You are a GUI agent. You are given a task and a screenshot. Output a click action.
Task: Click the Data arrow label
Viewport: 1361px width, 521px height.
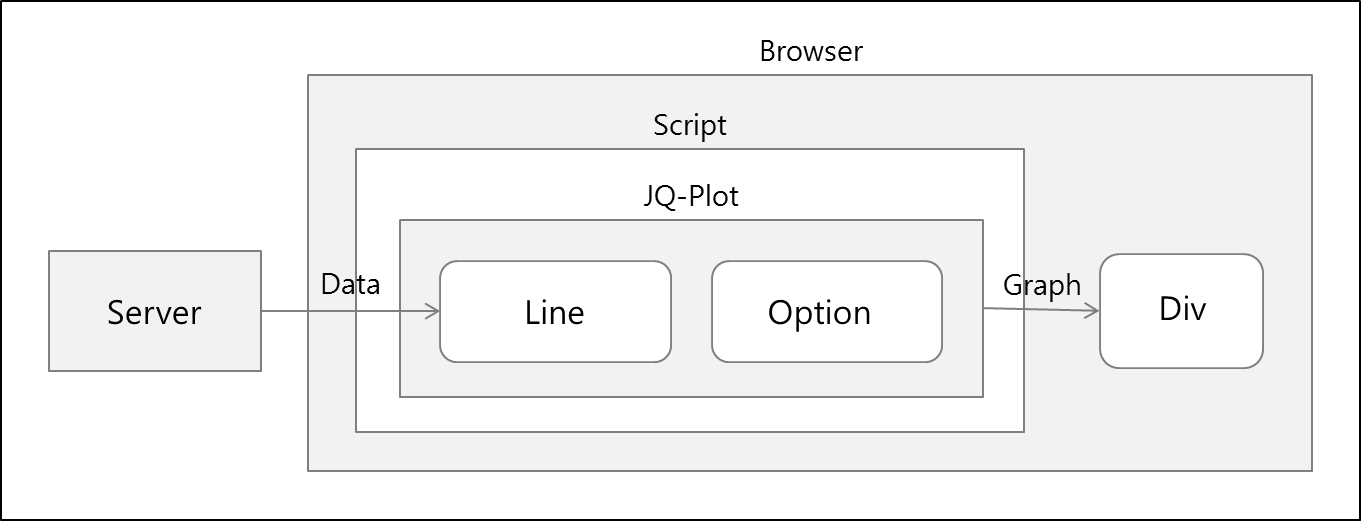point(350,285)
